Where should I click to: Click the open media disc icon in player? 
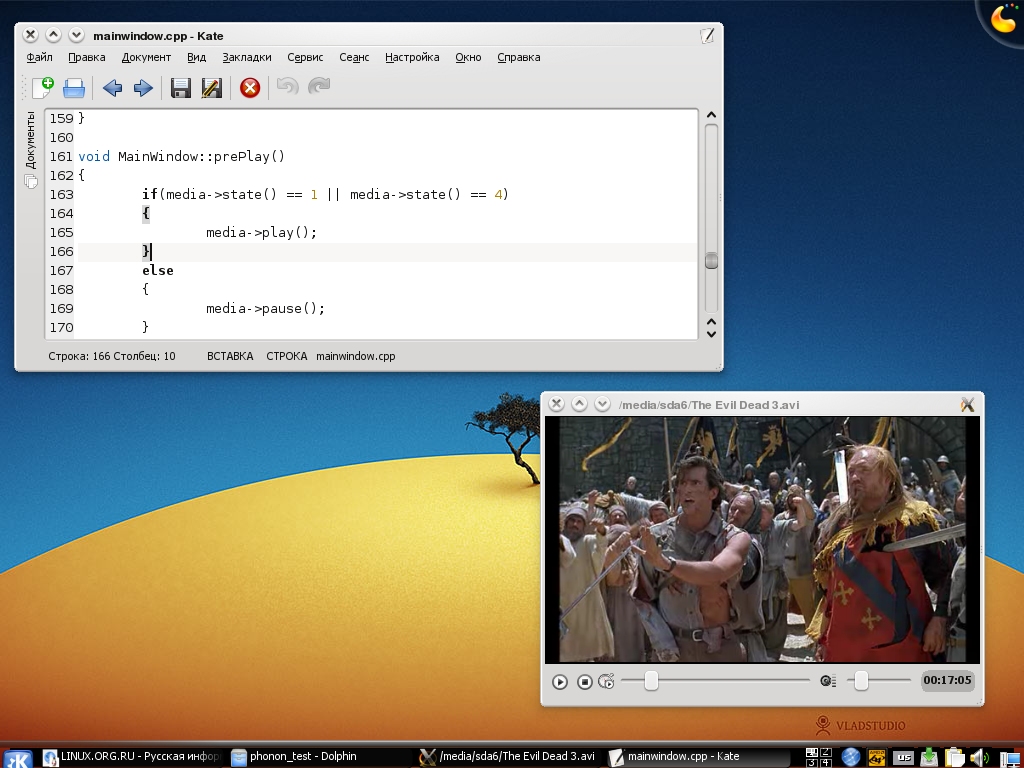click(606, 682)
